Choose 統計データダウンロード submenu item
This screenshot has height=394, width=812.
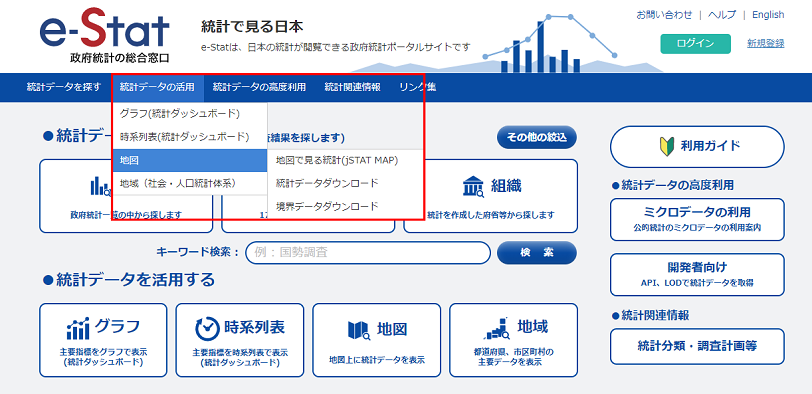pos(345,183)
